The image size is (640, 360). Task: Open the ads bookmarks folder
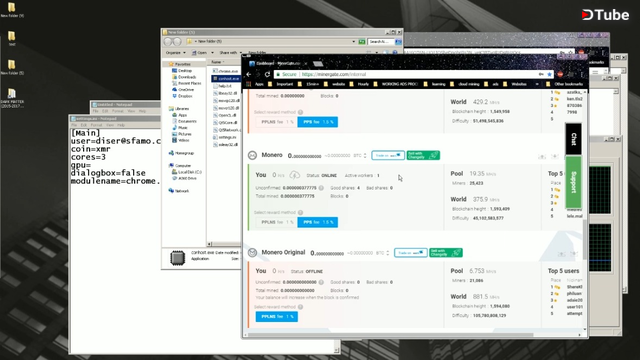(x=491, y=84)
